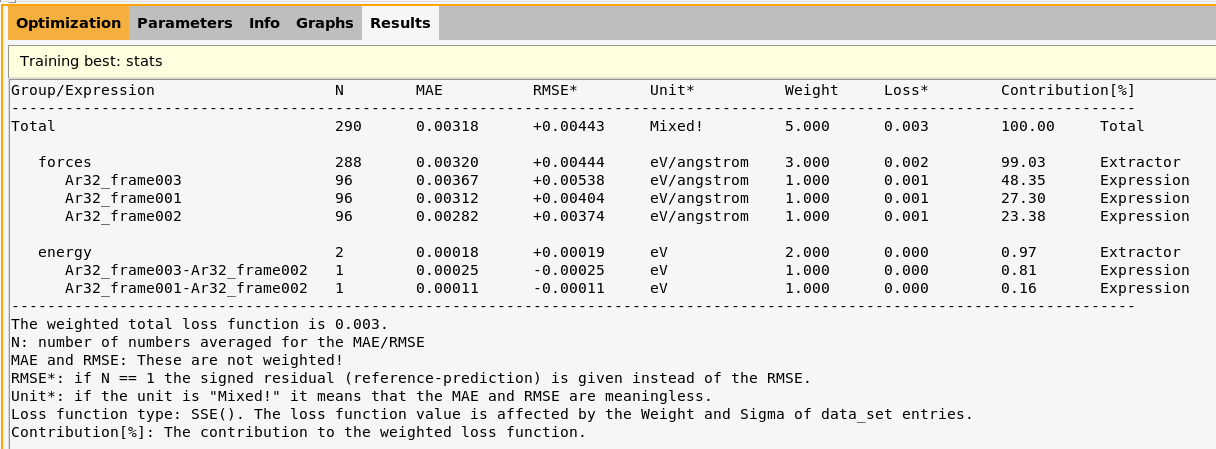Select the Ar32_frame003-Ar32_frame002 energy expression
This screenshot has width=1216, height=449.
point(186,270)
